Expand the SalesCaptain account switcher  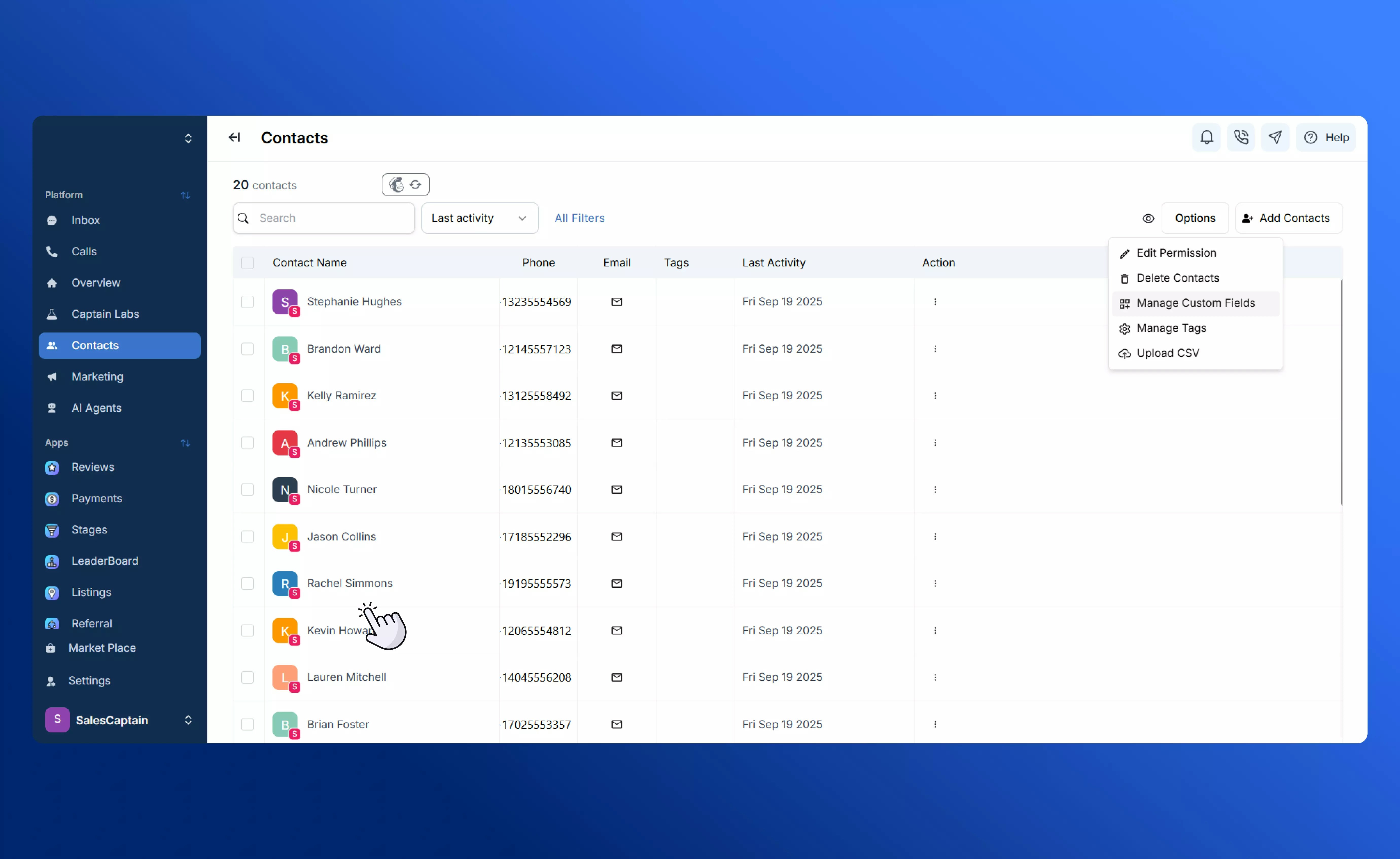click(188, 720)
